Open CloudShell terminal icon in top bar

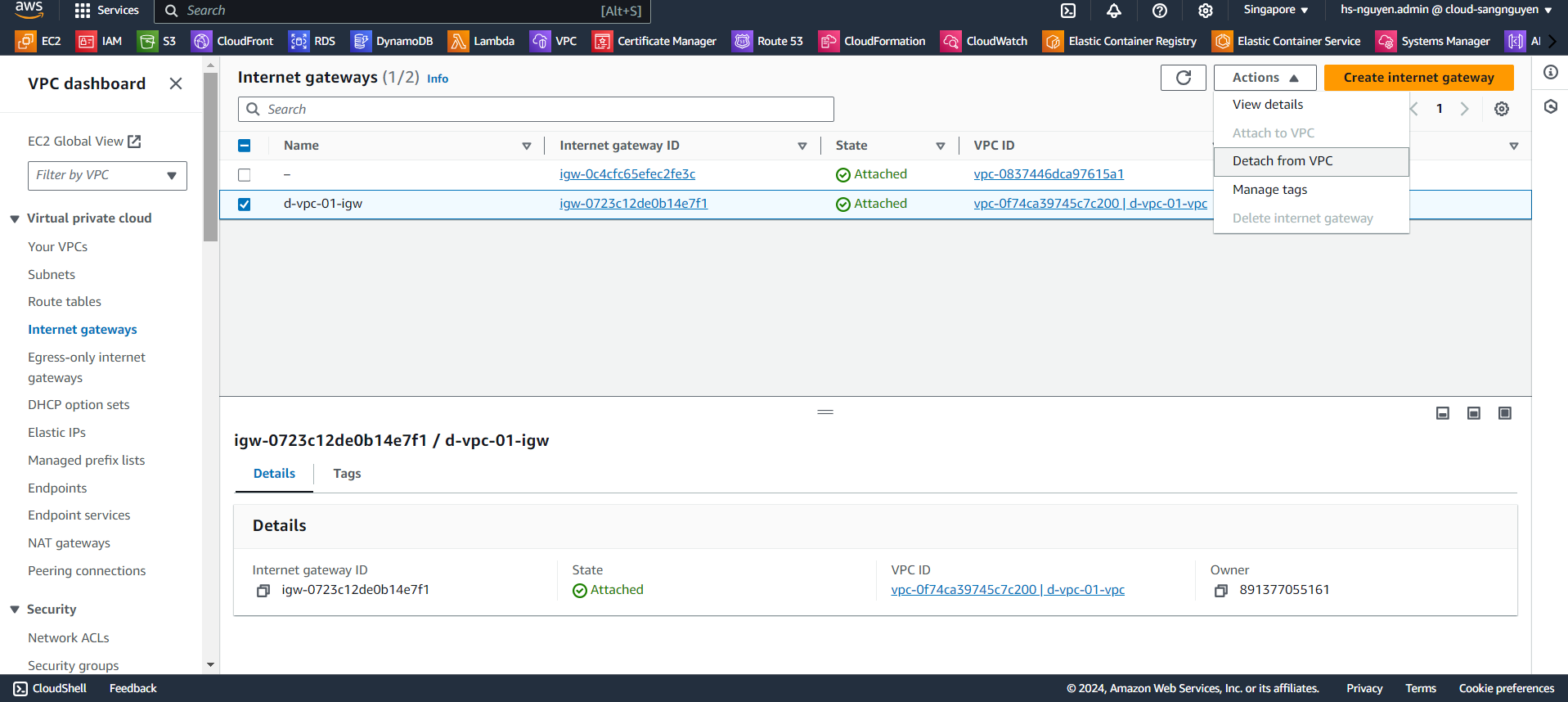(x=1068, y=11)
